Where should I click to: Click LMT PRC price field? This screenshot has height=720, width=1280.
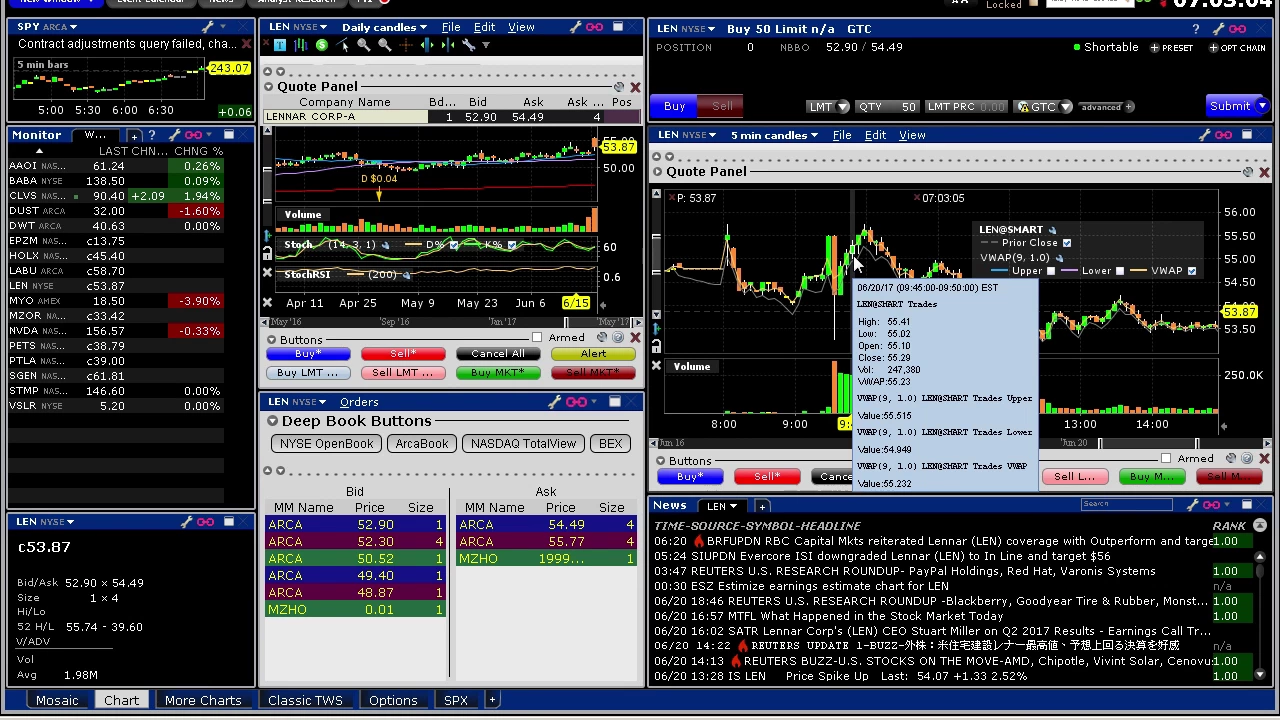coord(966,107)
